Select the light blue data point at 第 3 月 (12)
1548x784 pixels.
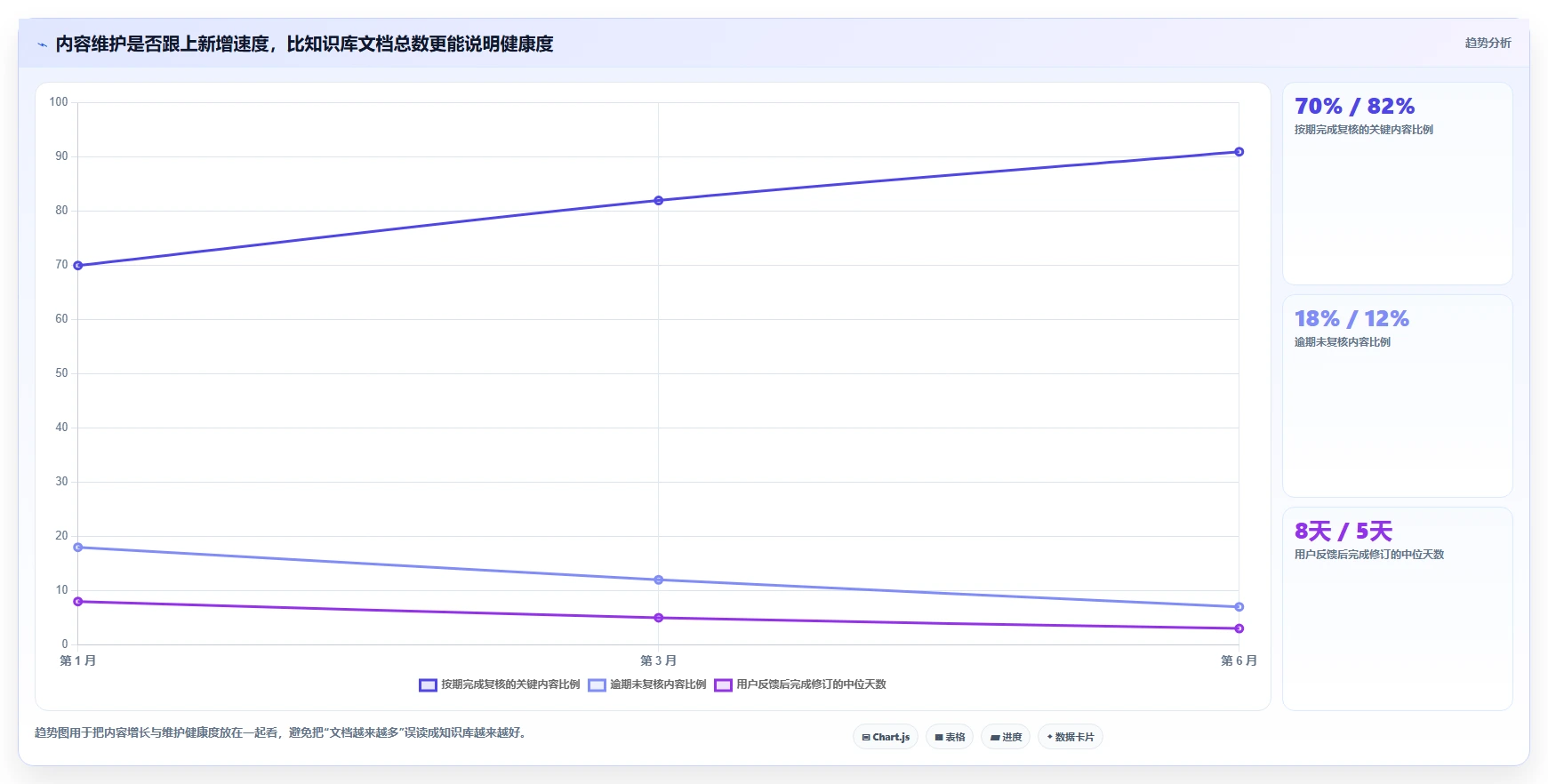[x=659, y=580]
